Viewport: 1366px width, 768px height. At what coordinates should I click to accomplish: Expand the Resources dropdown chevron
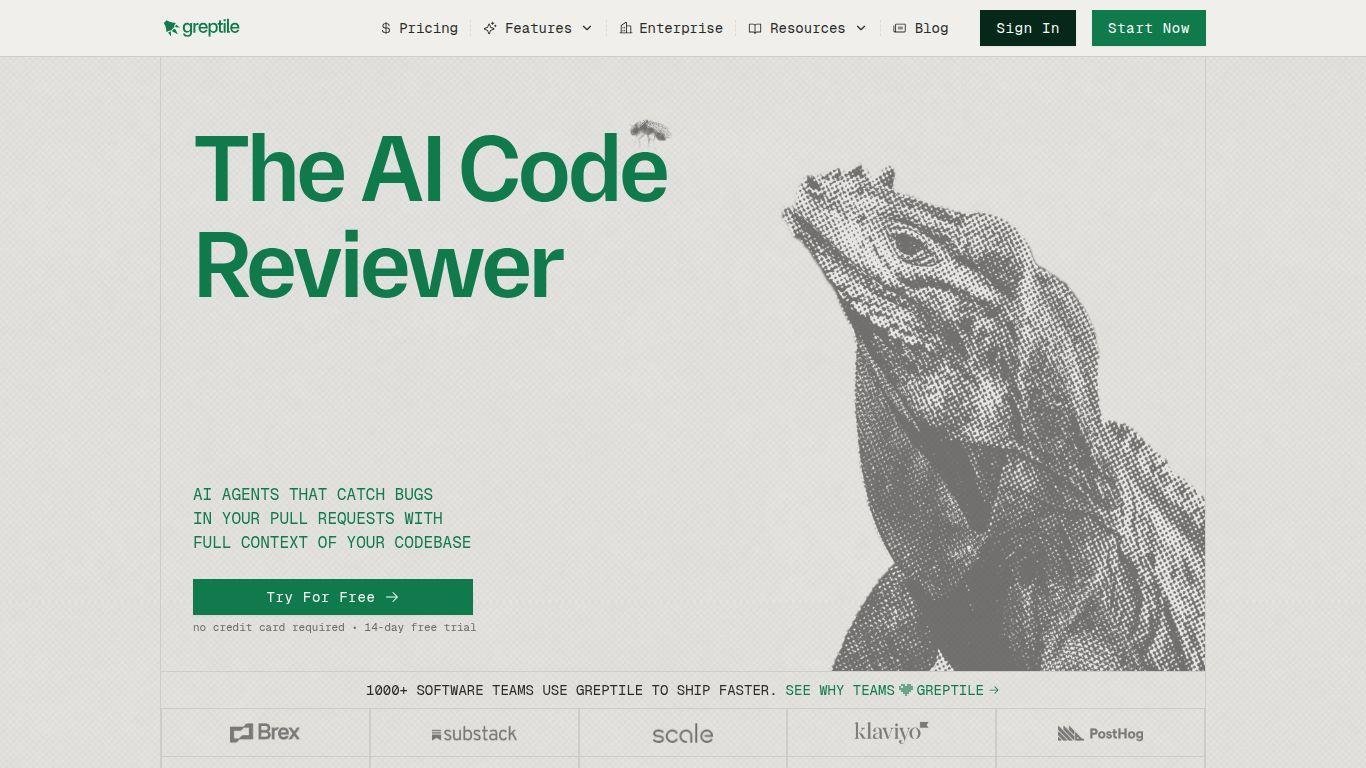pos(861,28)
